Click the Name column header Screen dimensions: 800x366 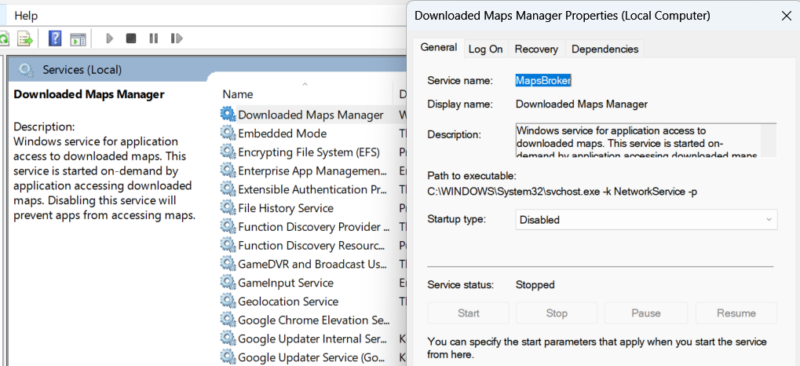coord(238,94)
